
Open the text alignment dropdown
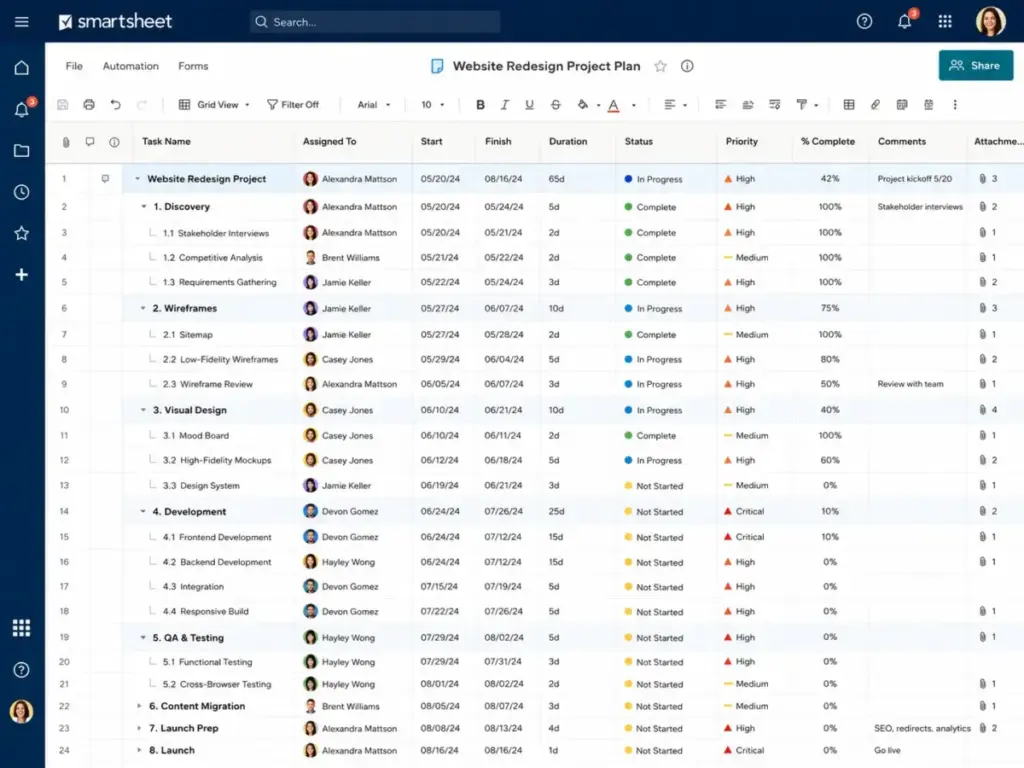pos(675,104)
